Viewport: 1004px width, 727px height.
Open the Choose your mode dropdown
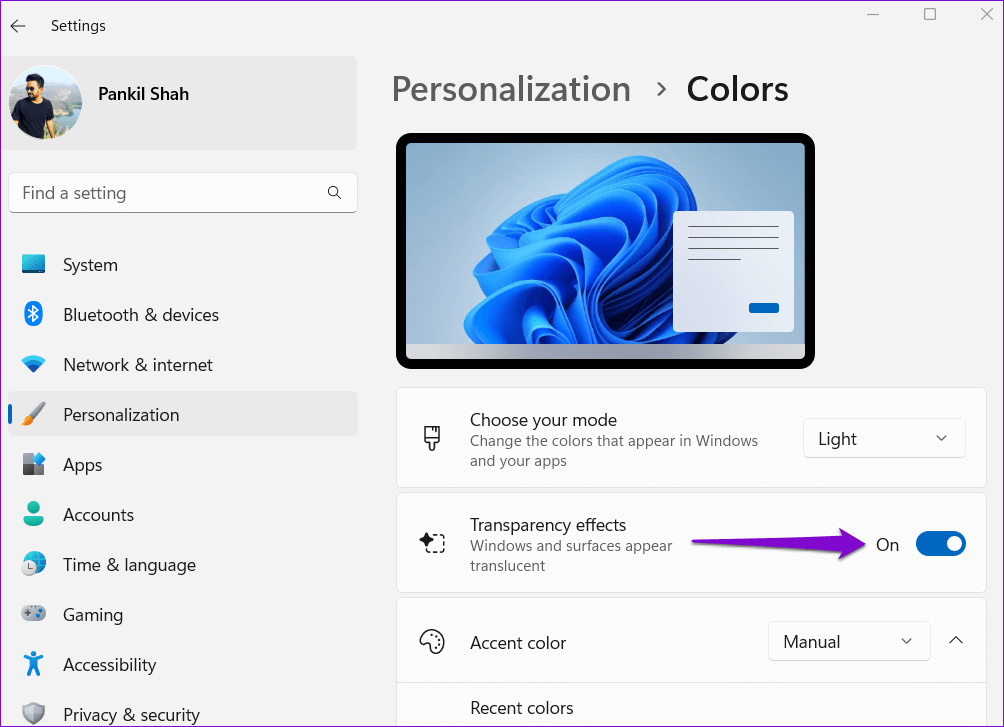(884, 439)
